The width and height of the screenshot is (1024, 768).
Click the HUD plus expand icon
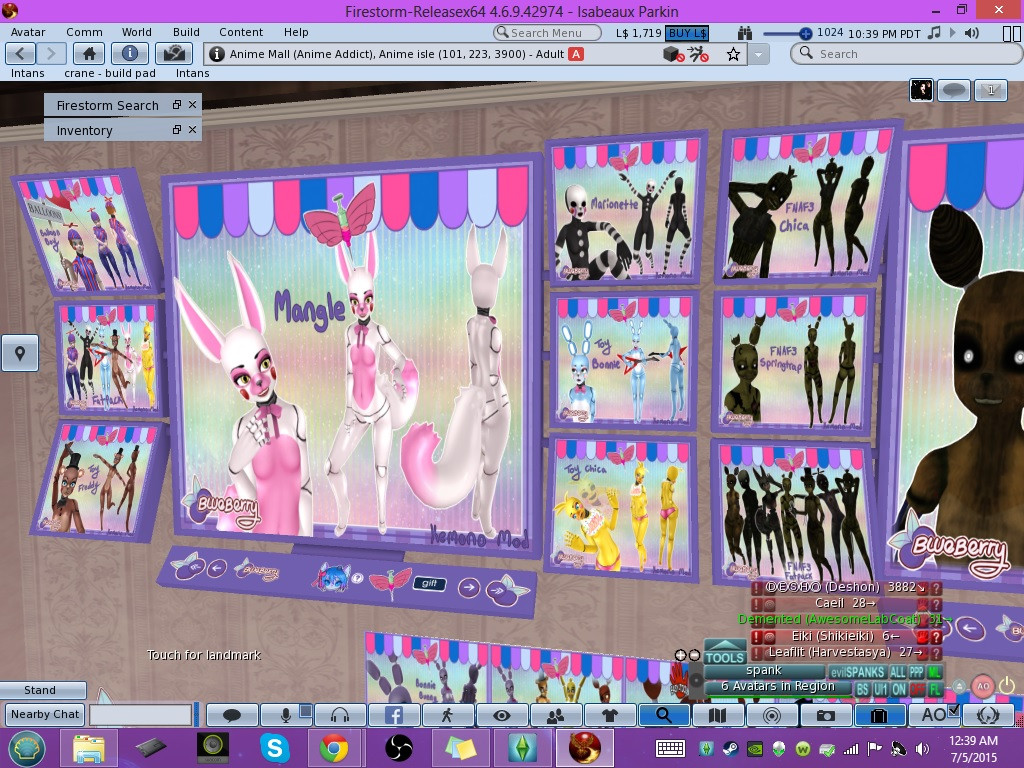point(680,655)
